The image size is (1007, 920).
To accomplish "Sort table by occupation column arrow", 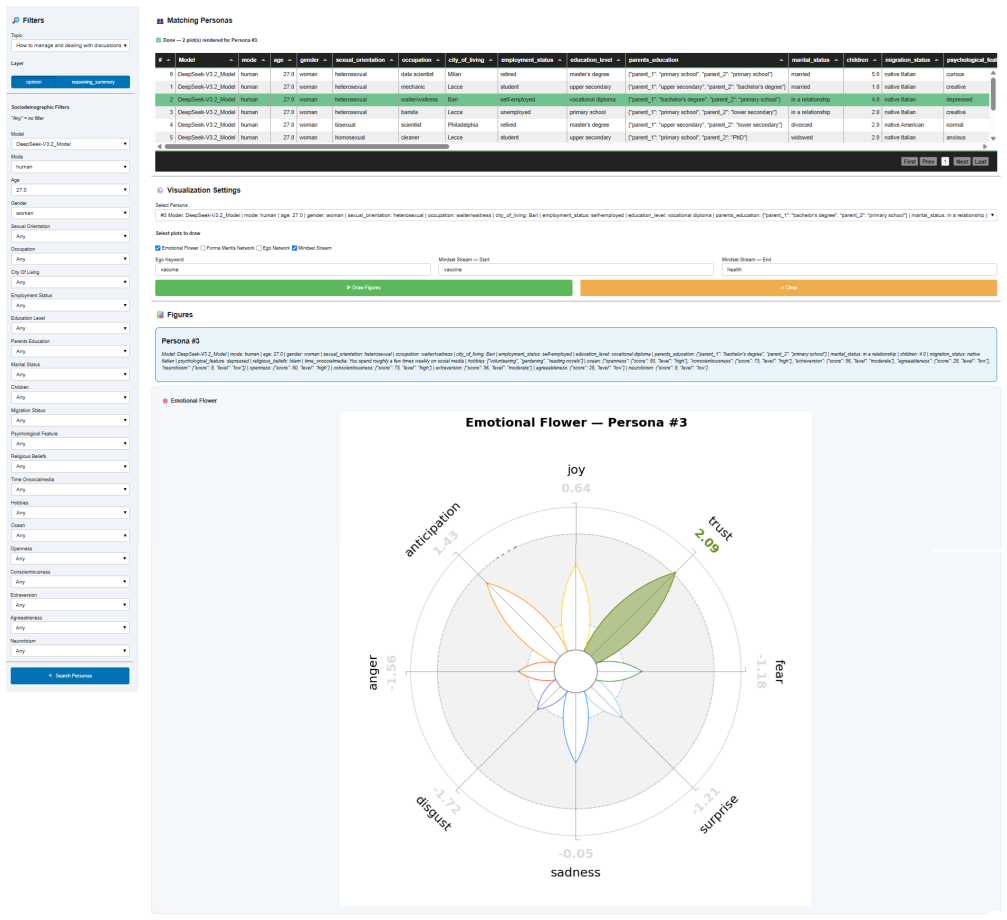I will pyautogui.click(x=438, y=60).
